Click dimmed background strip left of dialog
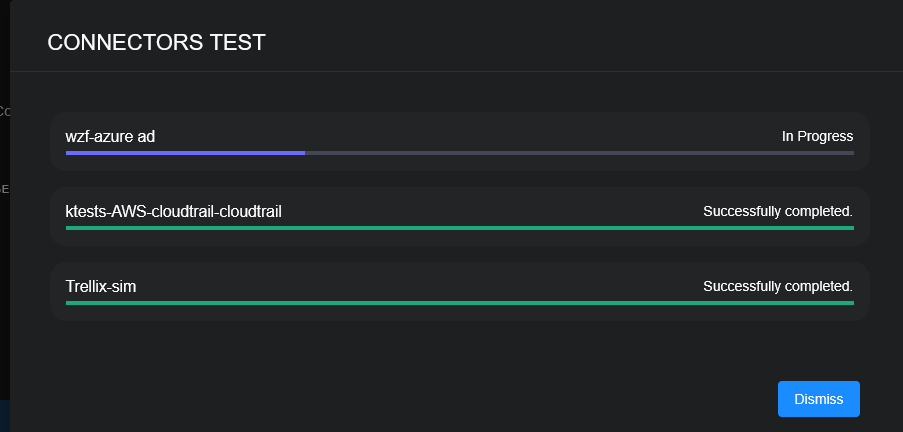 tap(4, 300)
